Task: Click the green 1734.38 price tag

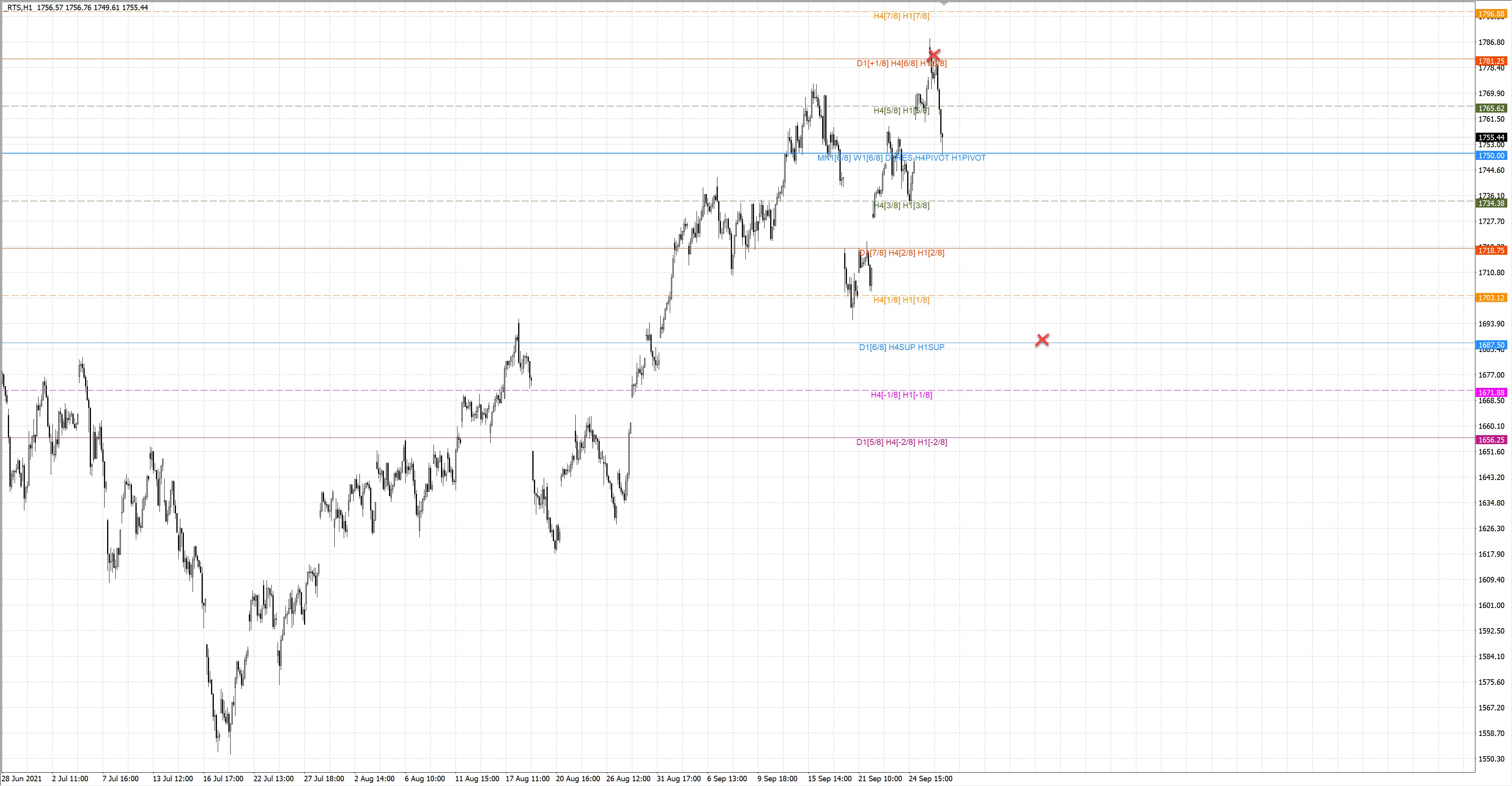Action: (1491, 203)
